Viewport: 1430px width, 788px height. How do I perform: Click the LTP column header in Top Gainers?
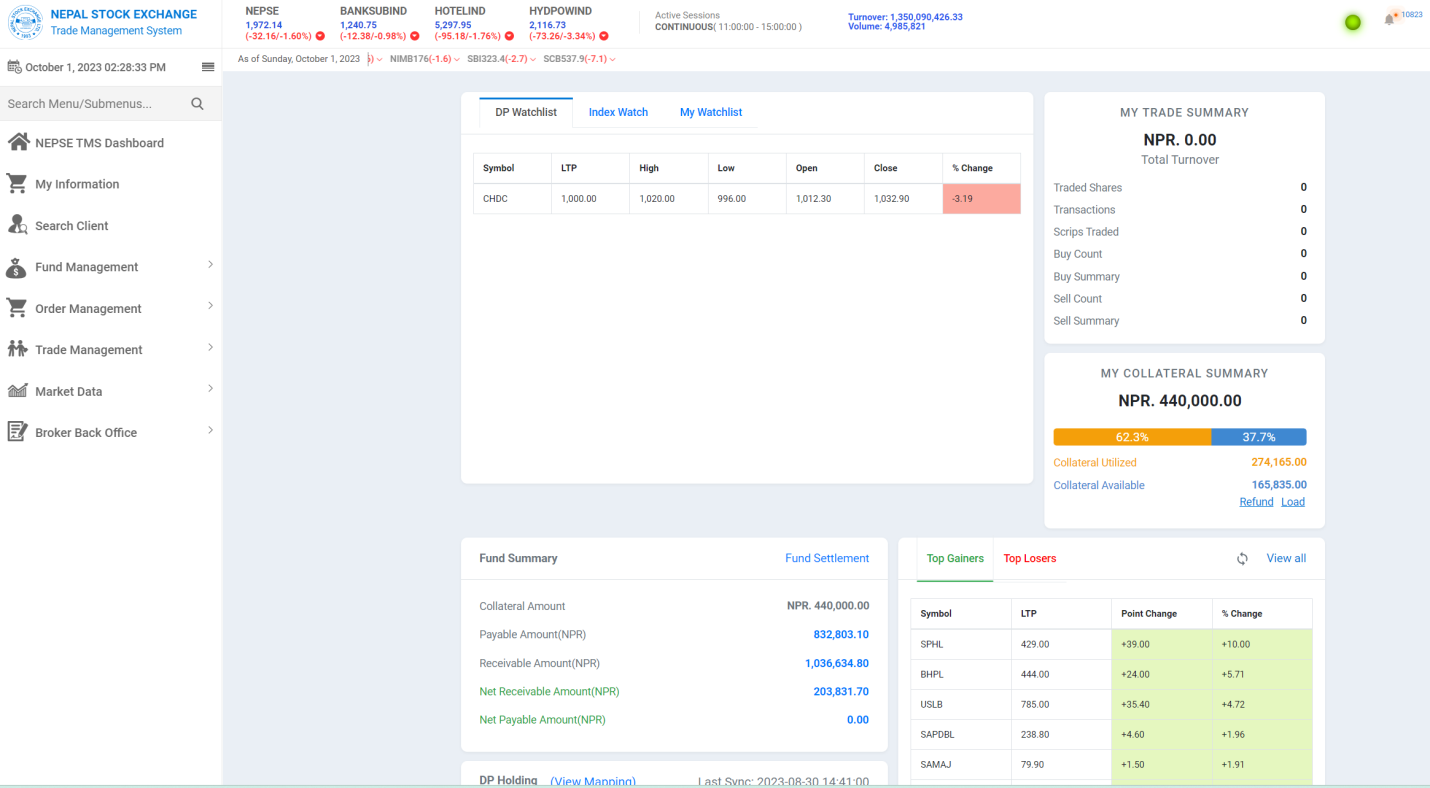point(1061,613)
